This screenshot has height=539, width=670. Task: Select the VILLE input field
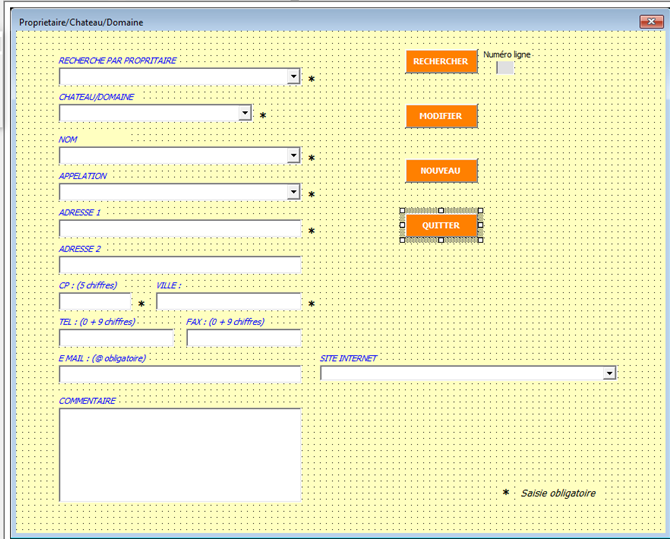pos(228,302)
